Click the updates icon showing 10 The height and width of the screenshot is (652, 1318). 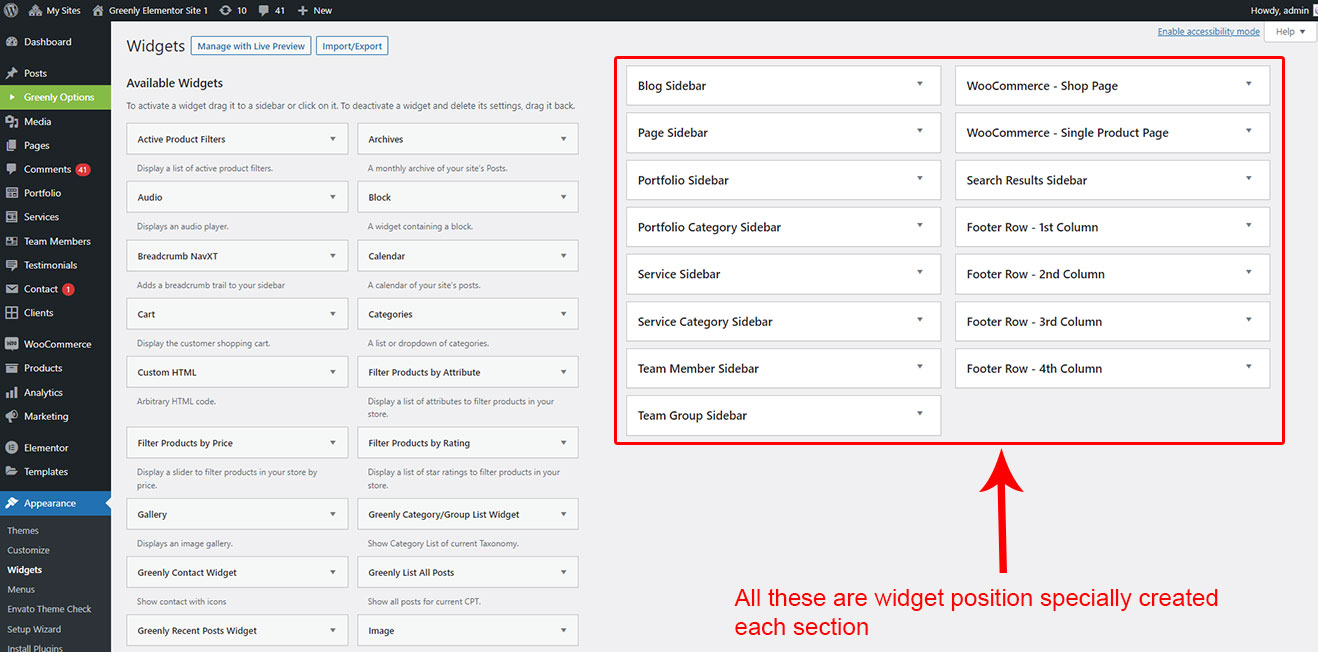pos(226,10)
